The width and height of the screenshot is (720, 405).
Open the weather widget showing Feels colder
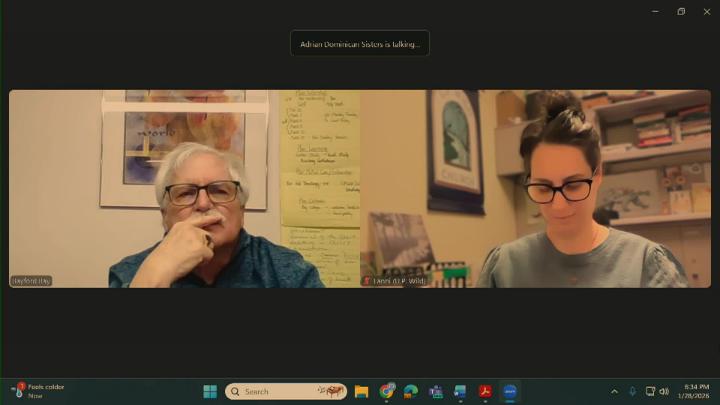(x=40, y=391)
